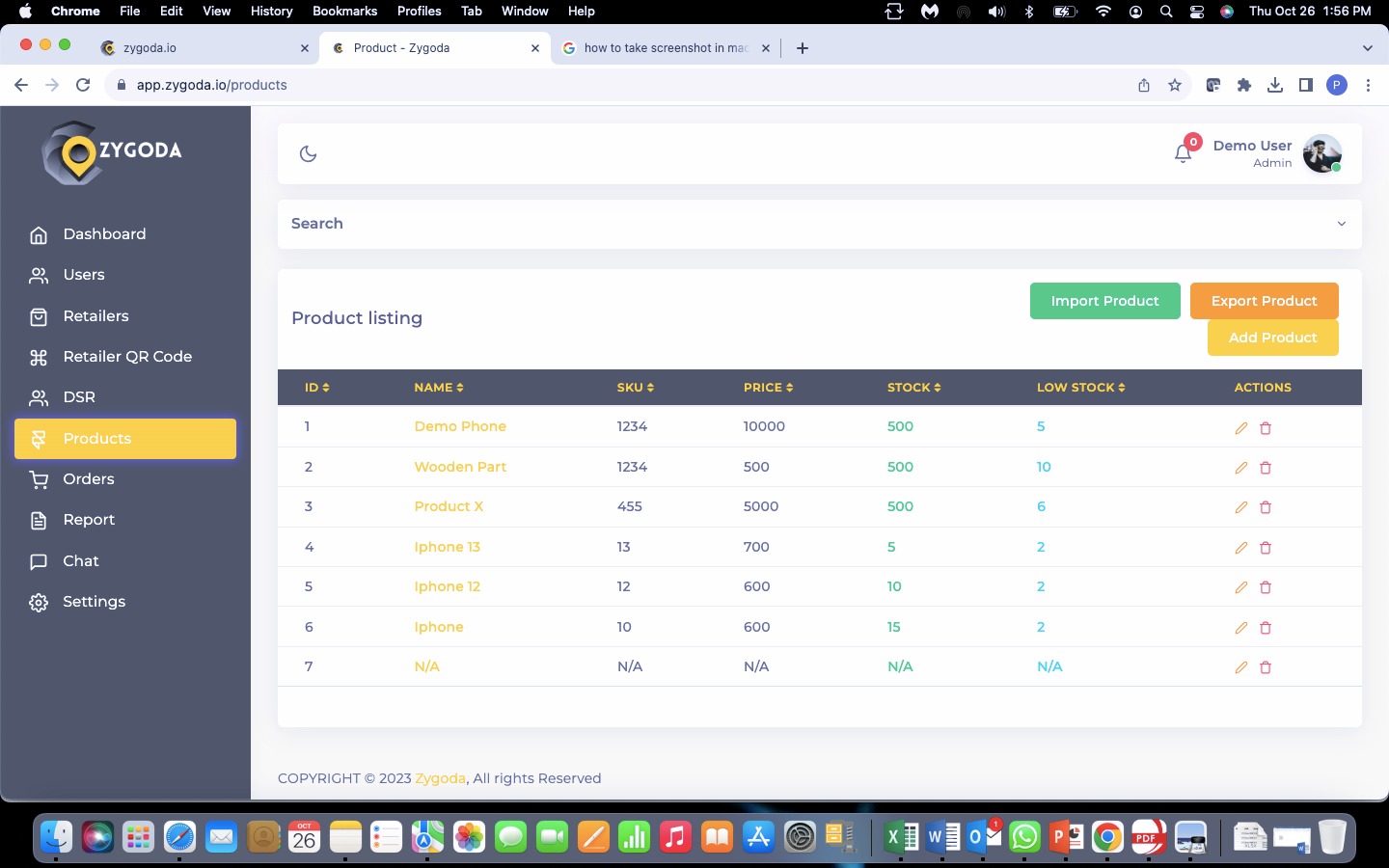The width and height of the screenshot is (1389, 868).
Task: Click the edit pencil for Demo Phone
Action: tap(1241, 427)
